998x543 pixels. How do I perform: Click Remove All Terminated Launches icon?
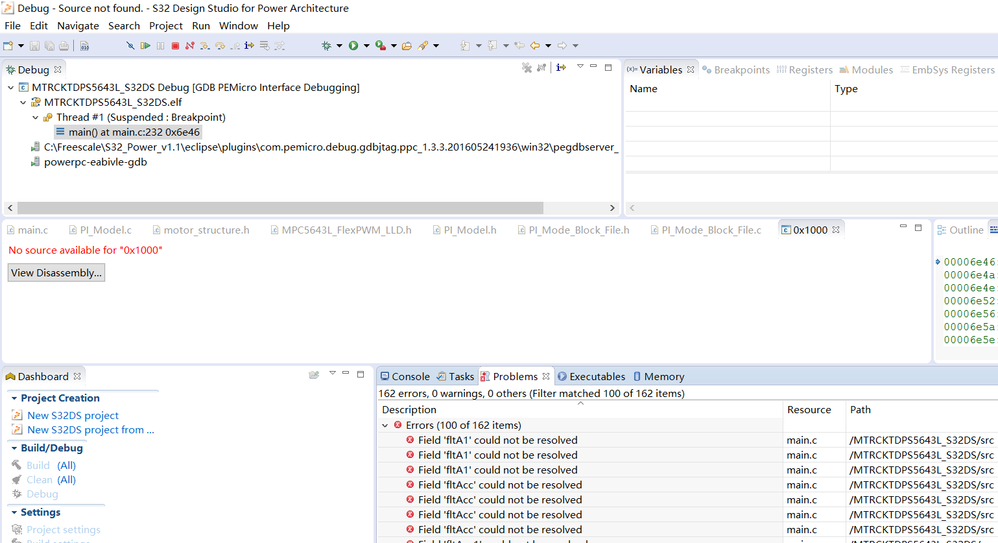[527, 67]
